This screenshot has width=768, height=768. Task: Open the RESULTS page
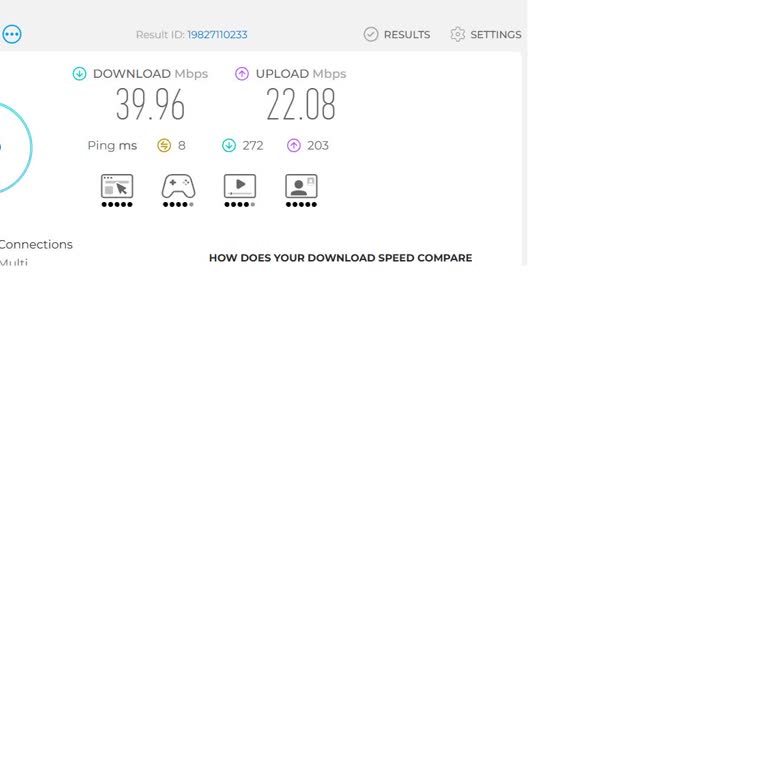click(397, 34)
